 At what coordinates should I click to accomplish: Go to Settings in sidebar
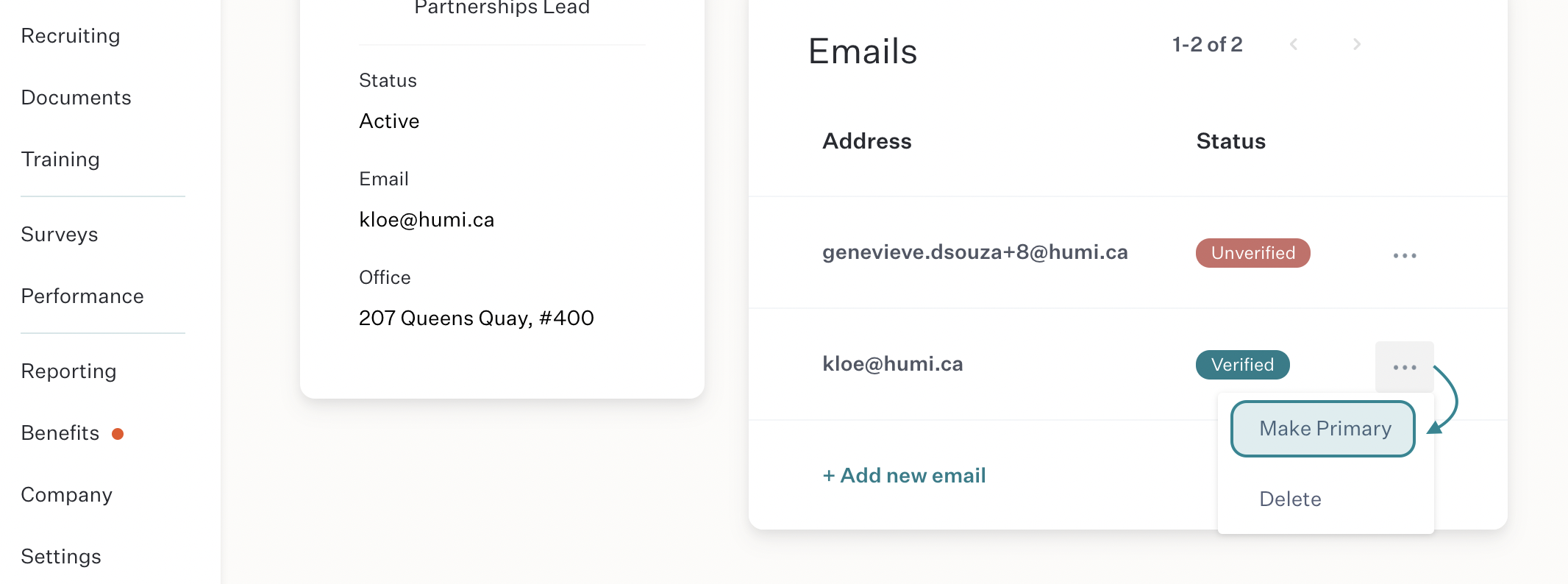point(61,557)
